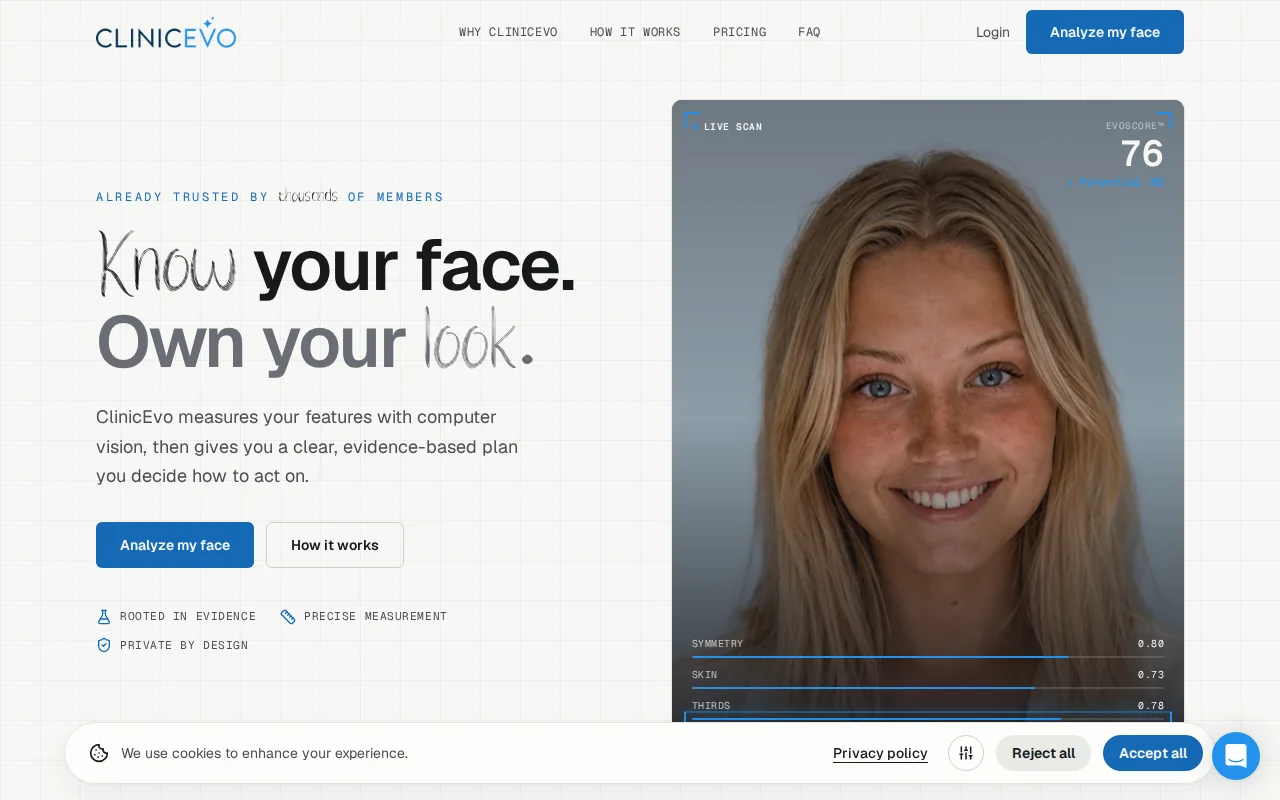Click the ruler icon beside Precise Measurement
1280x800 pixels.
(288, 617)
